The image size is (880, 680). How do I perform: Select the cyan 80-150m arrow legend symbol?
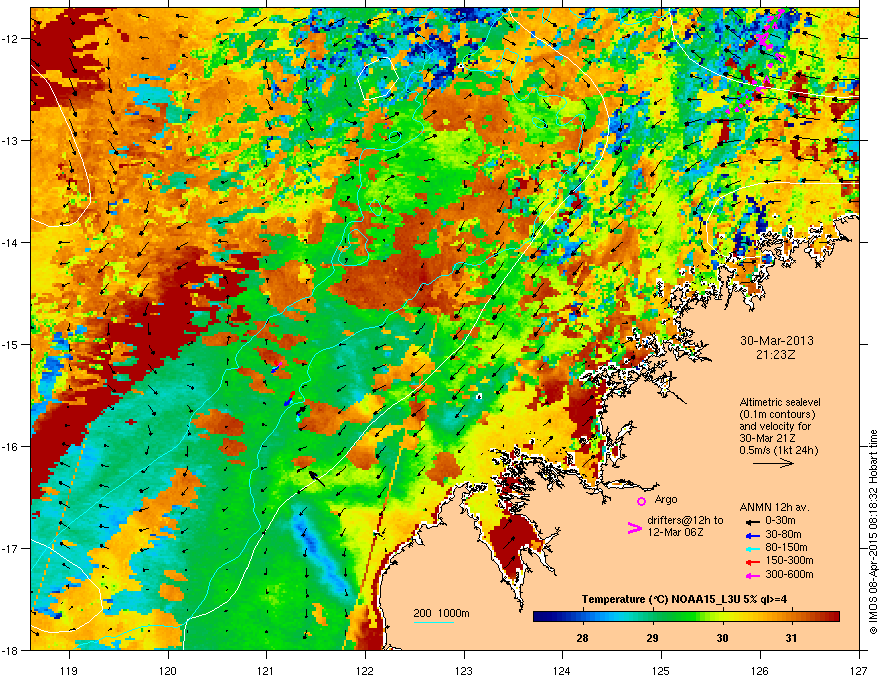(753, 548)
